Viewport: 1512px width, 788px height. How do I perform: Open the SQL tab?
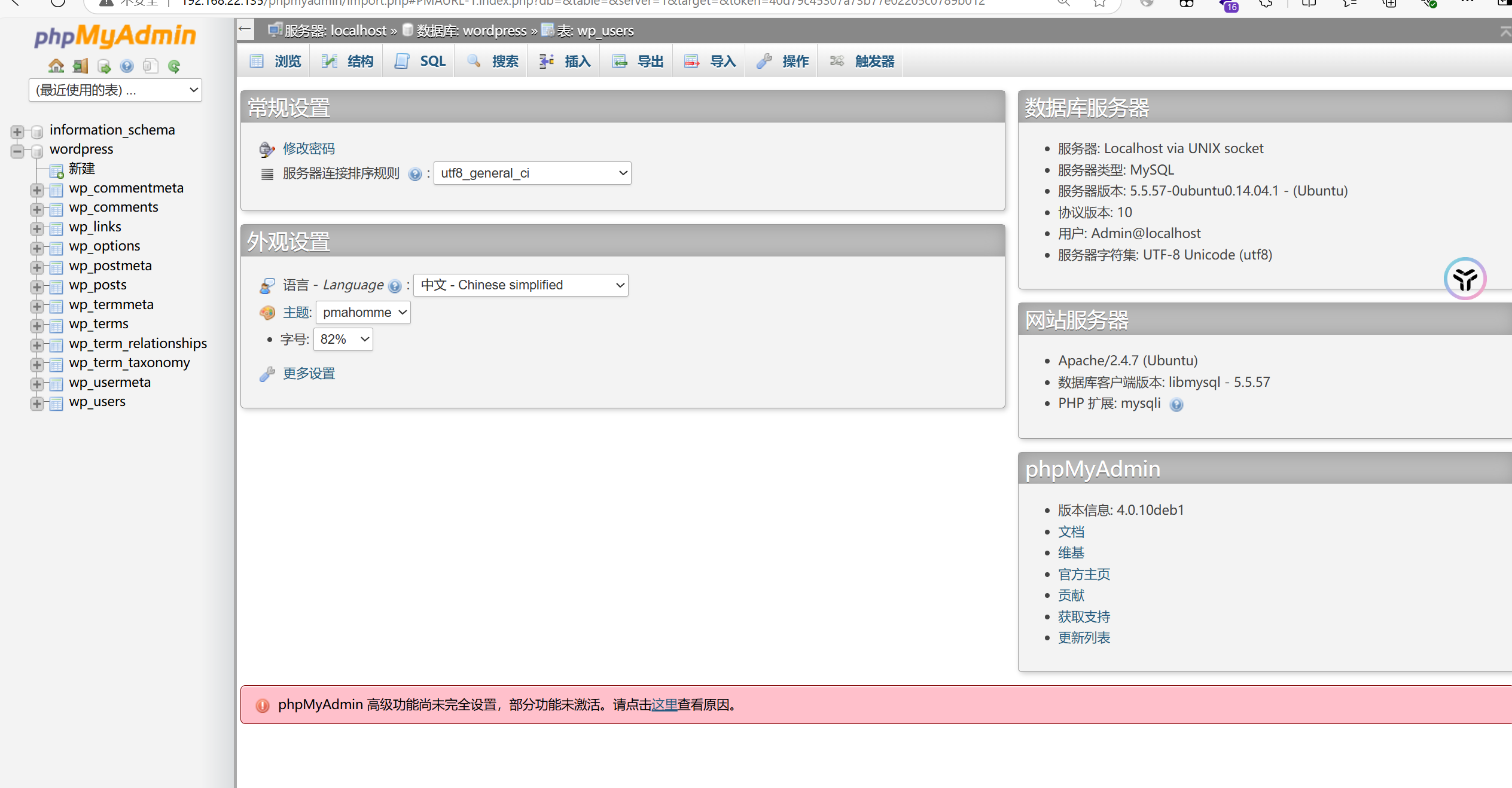pyautogui.click(x=419, y=61)
